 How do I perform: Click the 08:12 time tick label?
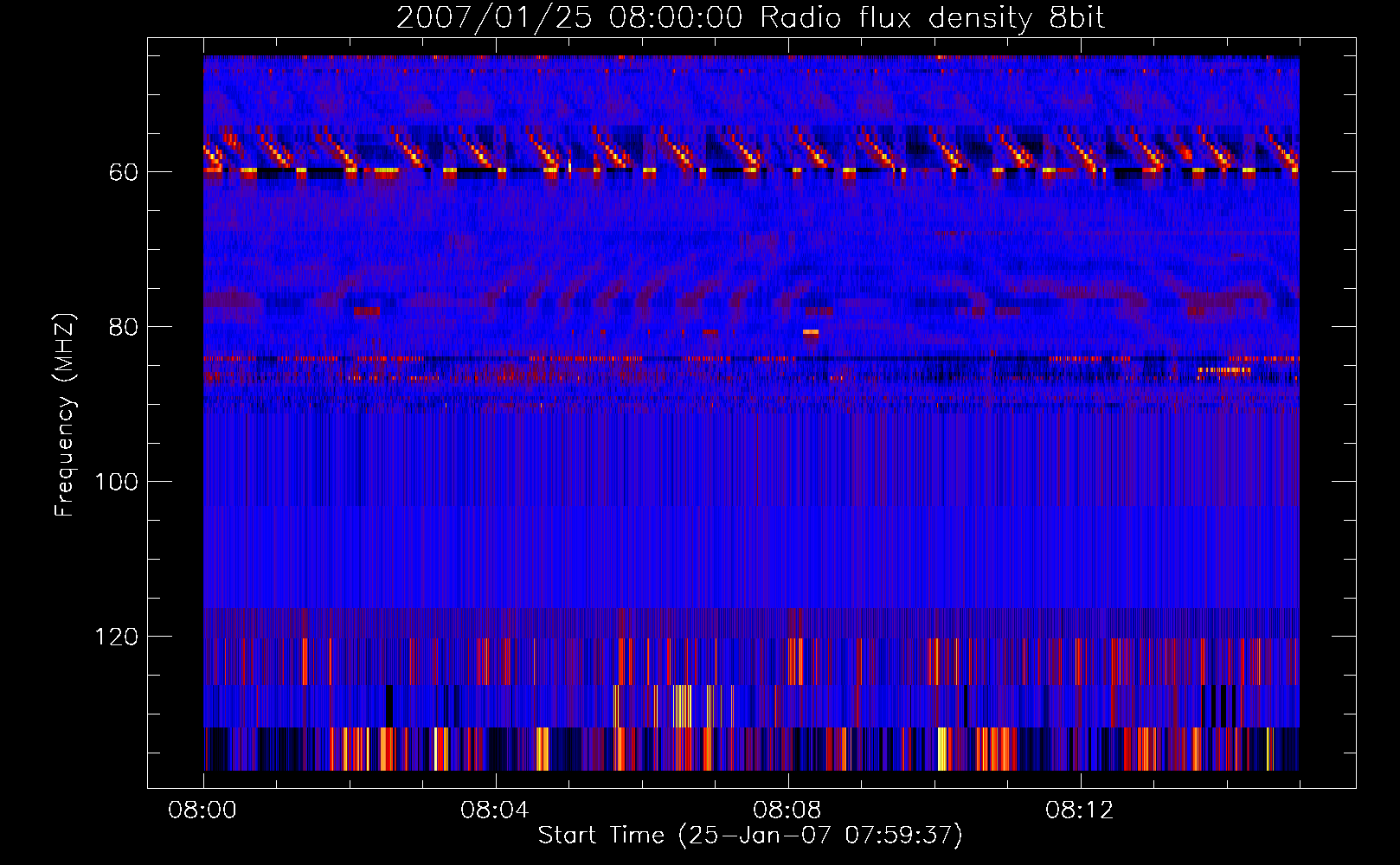1080,811
